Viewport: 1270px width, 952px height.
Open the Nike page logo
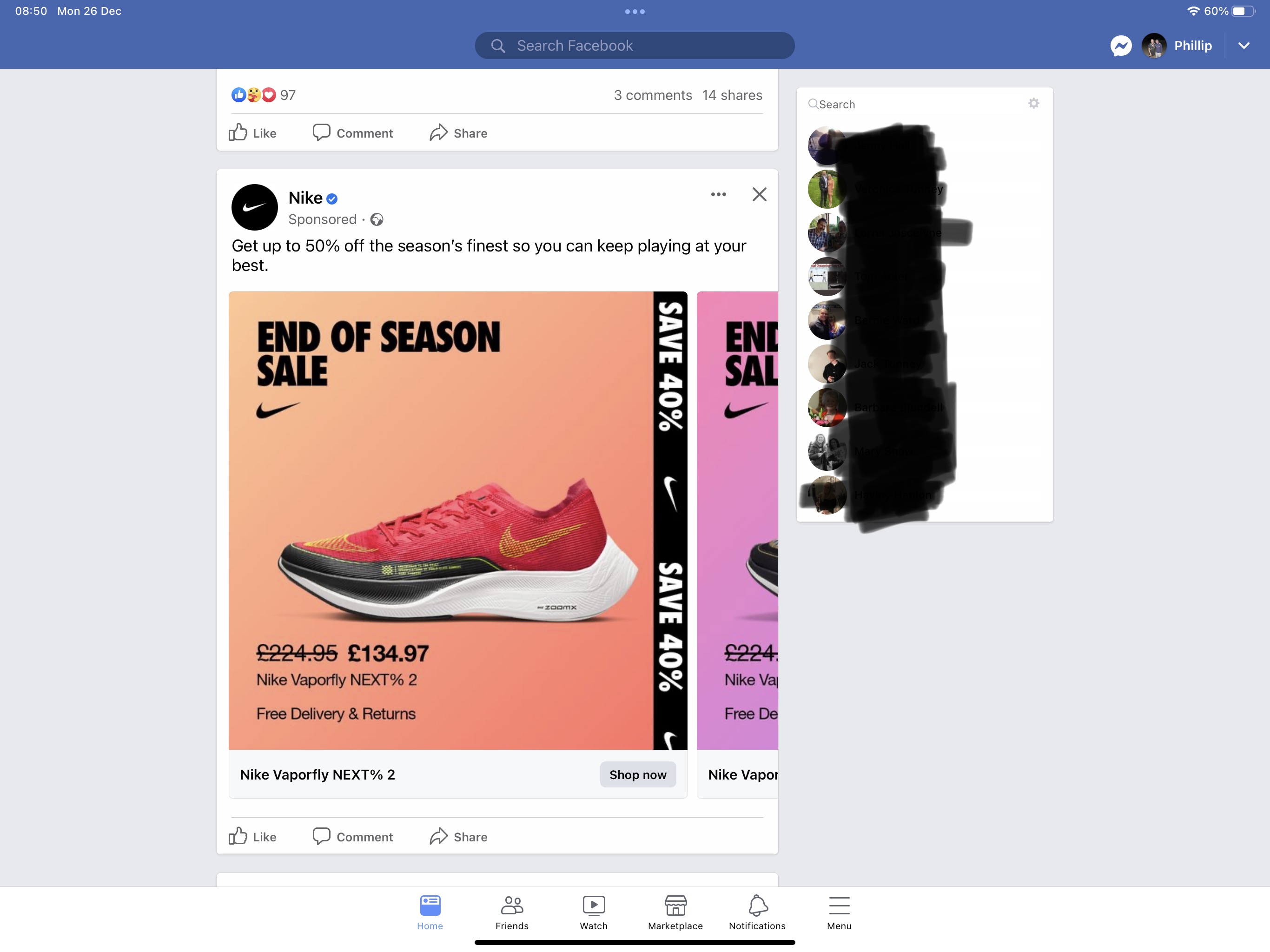click(254, 207)
